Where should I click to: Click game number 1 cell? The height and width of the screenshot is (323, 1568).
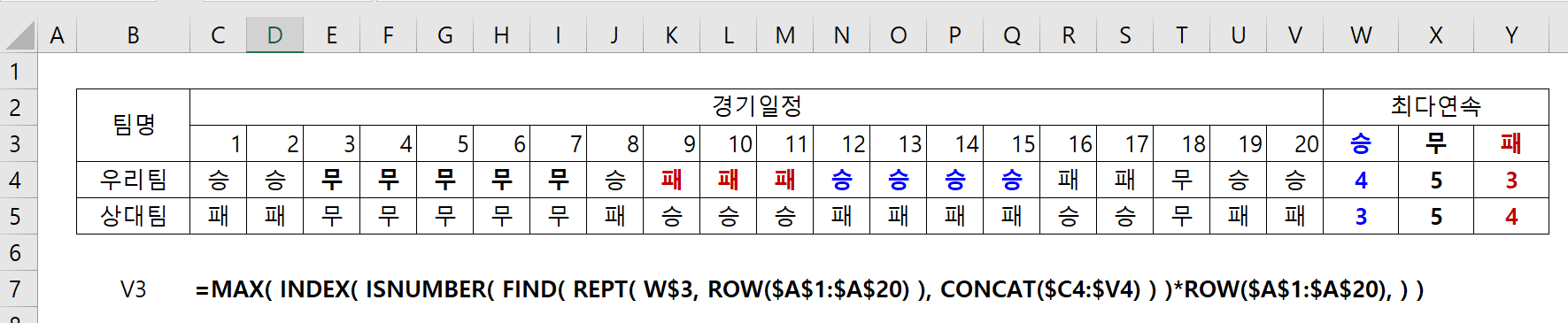tap(218, 143)
